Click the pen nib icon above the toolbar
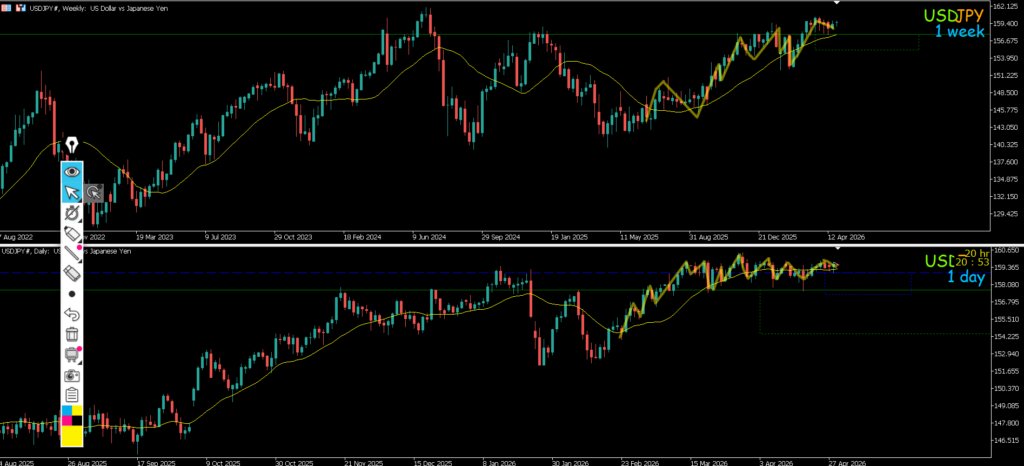The height and width of the screenshot is (466, 1024). click(x=72, y=147)
